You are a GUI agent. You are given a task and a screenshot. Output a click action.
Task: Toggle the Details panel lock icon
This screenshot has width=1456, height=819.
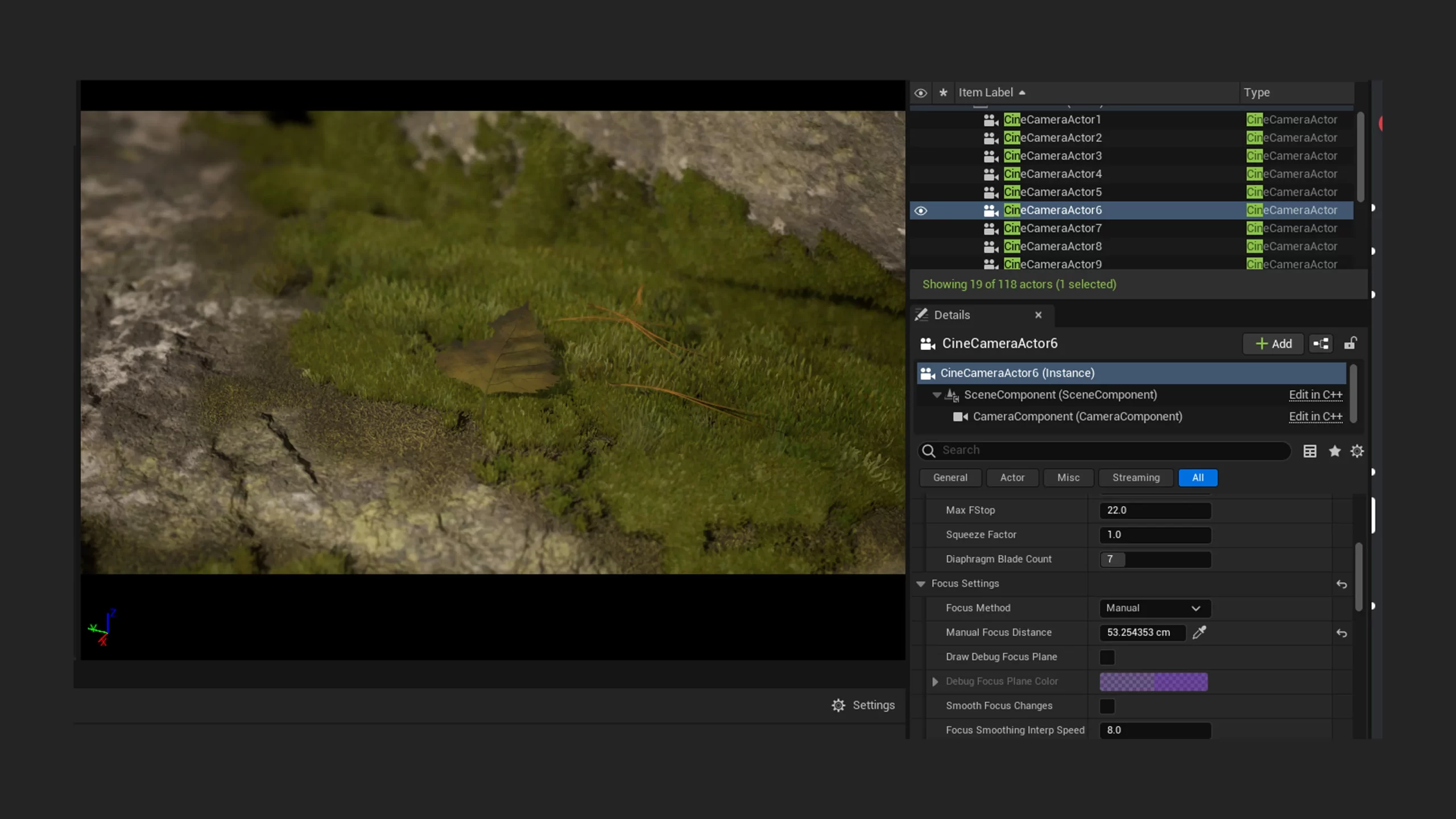pyautogui.click(x=1350, y=343)
